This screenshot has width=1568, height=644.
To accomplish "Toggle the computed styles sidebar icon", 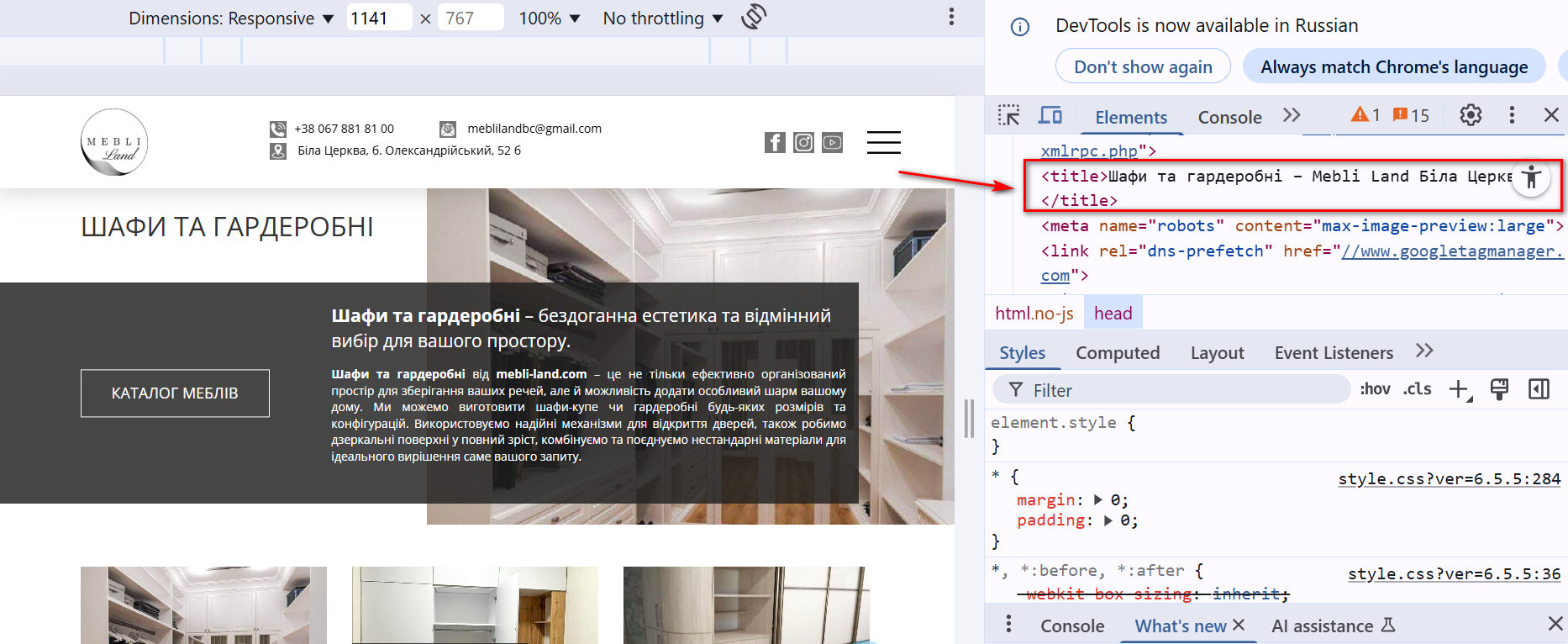I will (x=1539, y=389).
